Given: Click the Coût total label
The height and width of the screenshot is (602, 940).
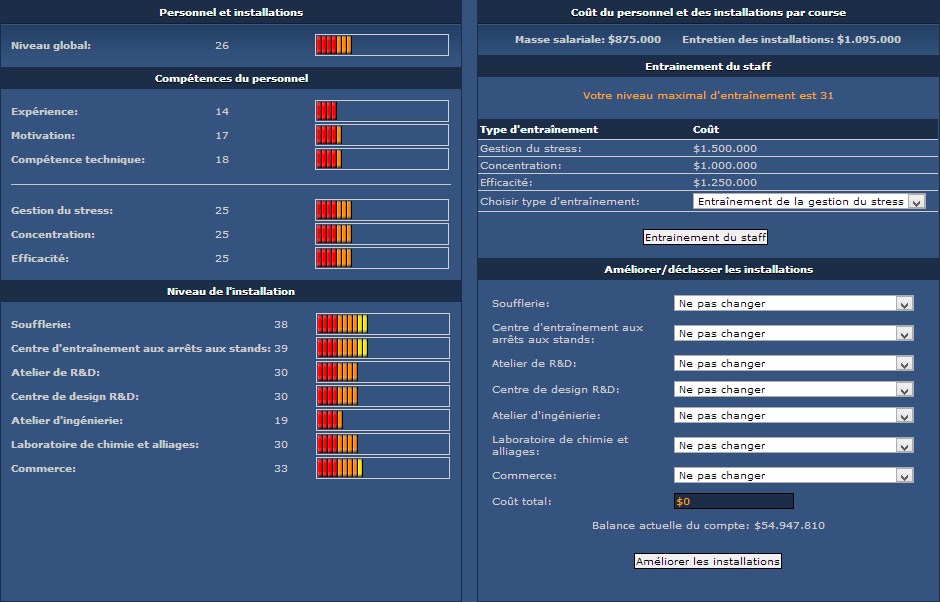Looking at the screenshot, I should 522,501.
